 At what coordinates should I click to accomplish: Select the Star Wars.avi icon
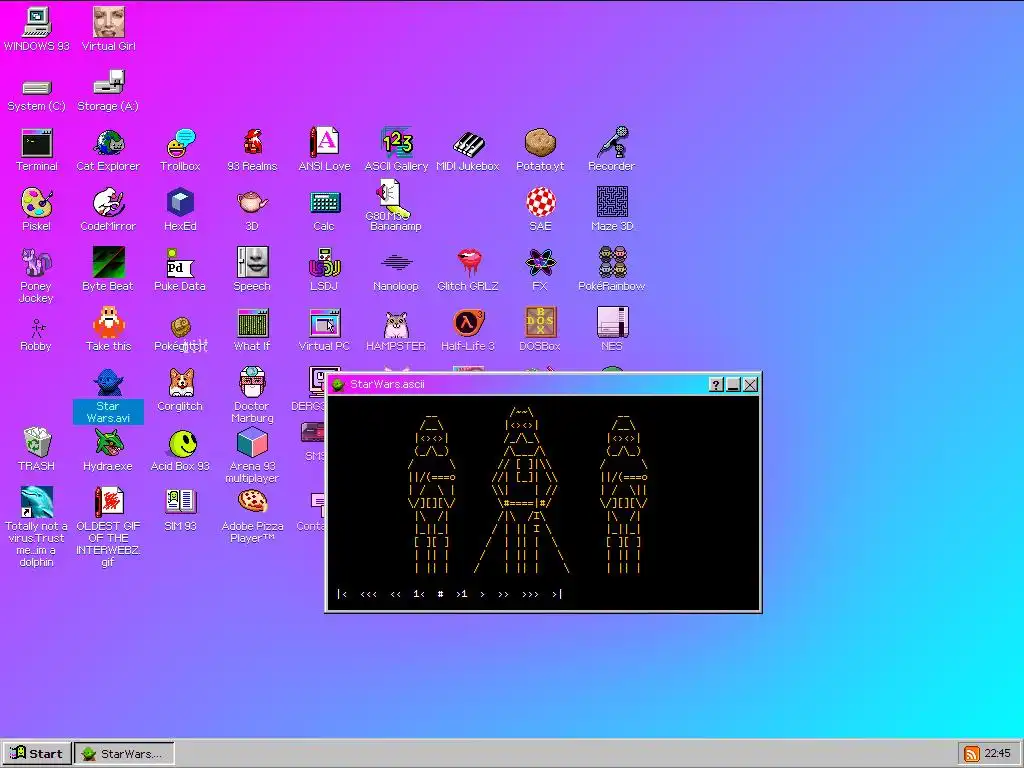click(108, 396)
